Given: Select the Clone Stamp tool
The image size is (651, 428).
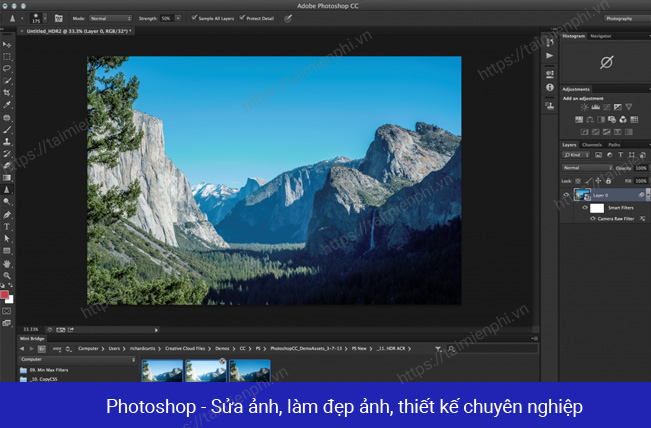Looking at the screenshot, I should [7, 142].
